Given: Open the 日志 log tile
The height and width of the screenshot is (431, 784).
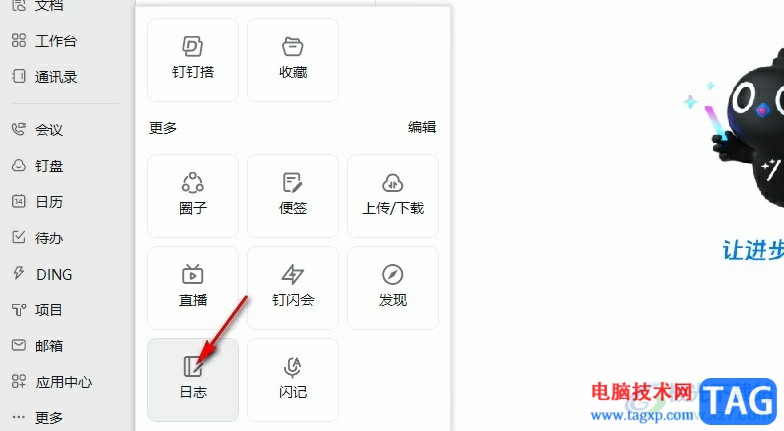Looking at the screenshot, I should click(x=193, y=380).
